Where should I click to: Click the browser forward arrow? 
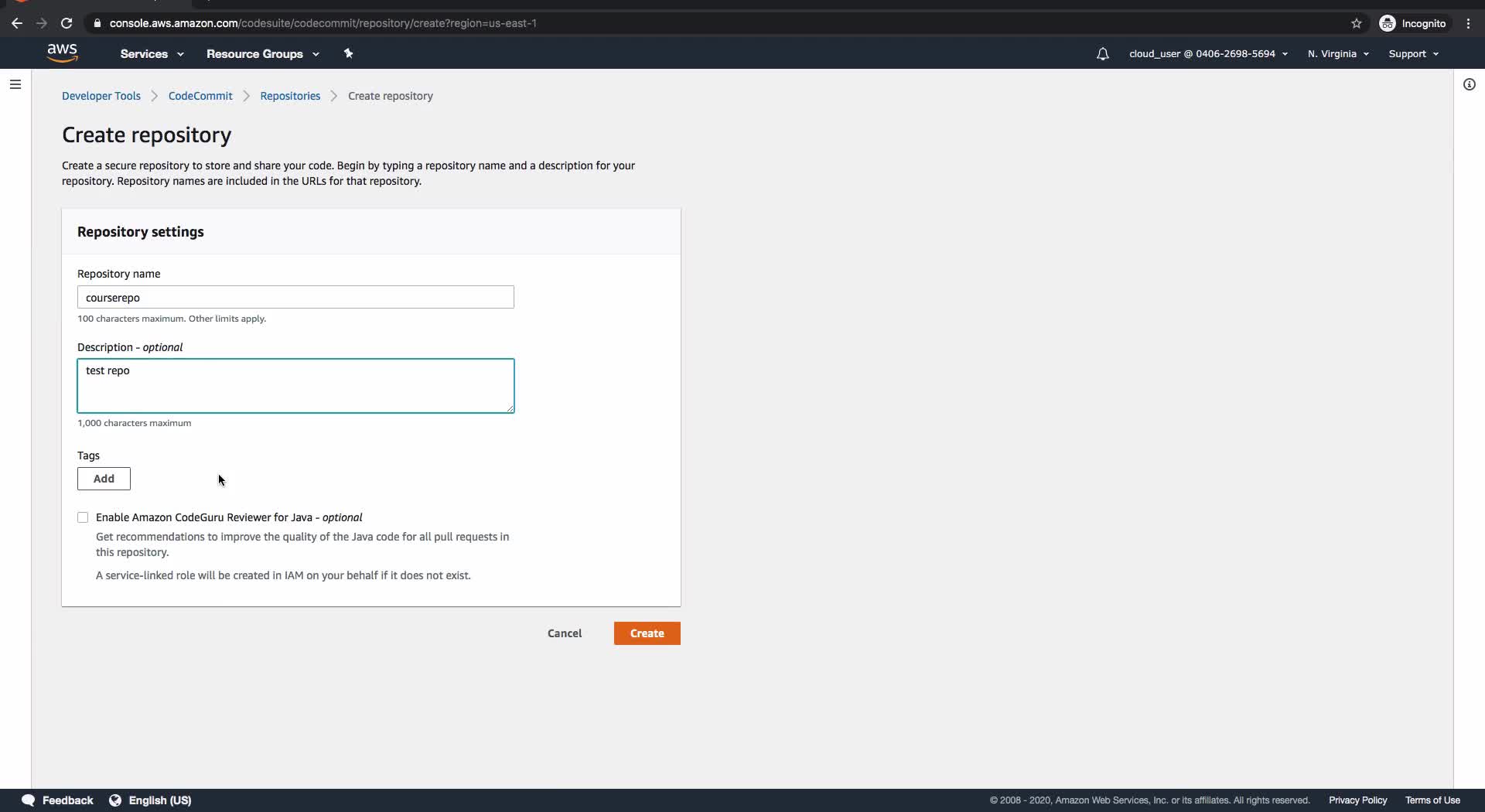42,23
